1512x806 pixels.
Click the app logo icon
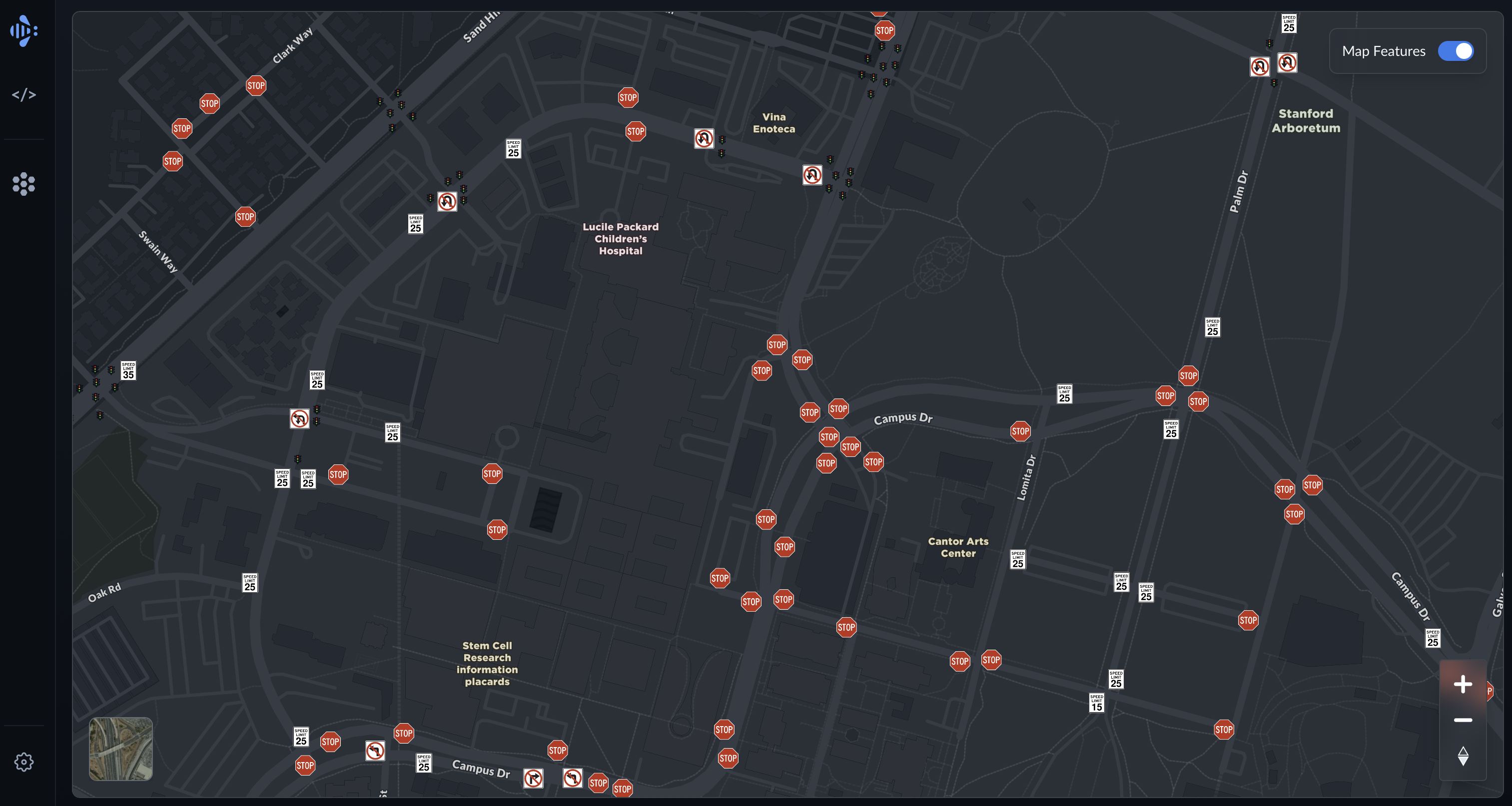tap(24, 30)
